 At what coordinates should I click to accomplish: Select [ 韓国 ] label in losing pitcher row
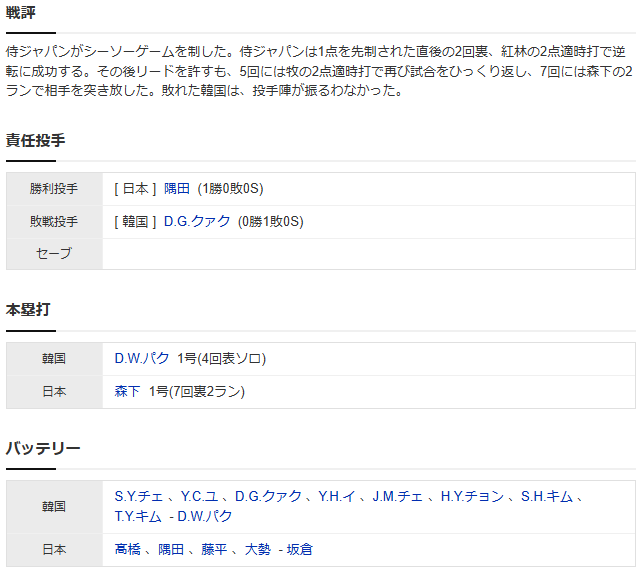click(135, 221)
